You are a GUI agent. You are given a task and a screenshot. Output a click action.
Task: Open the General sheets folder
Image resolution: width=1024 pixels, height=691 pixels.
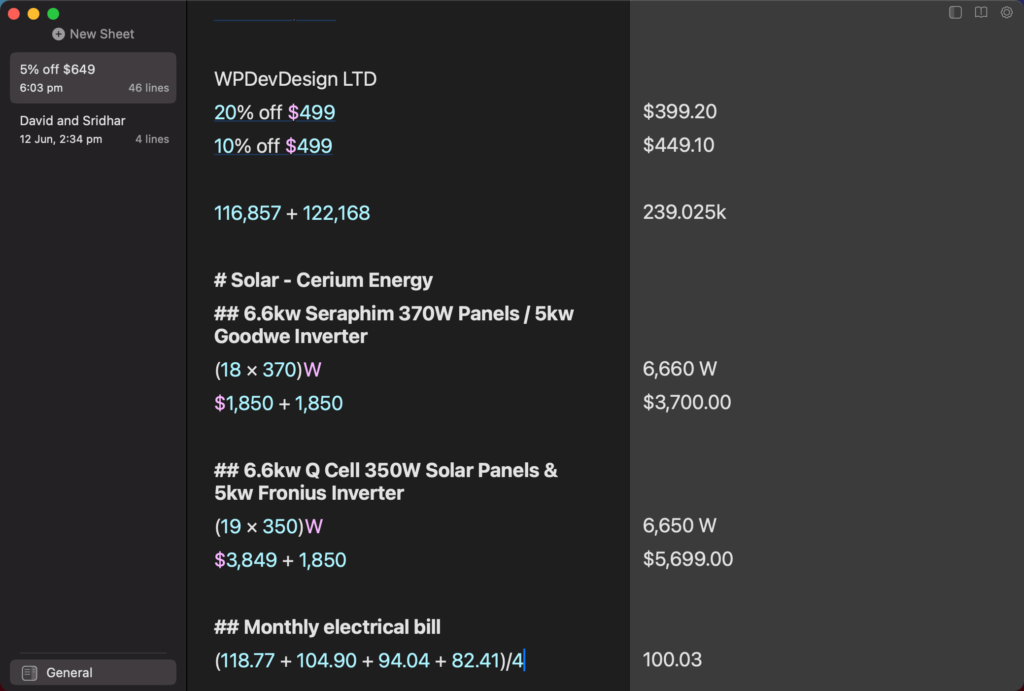coord(93,673)
